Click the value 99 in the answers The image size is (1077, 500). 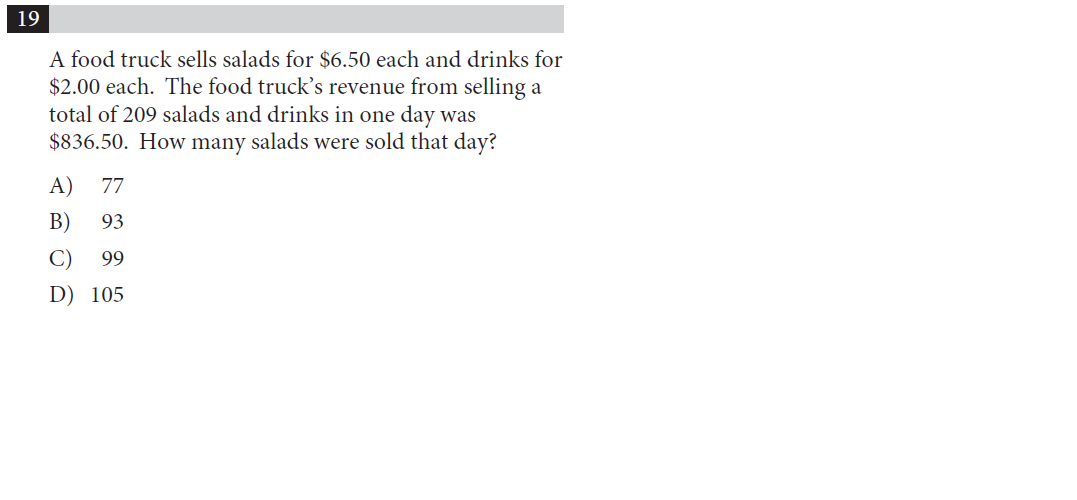click(x=113, y=259)
